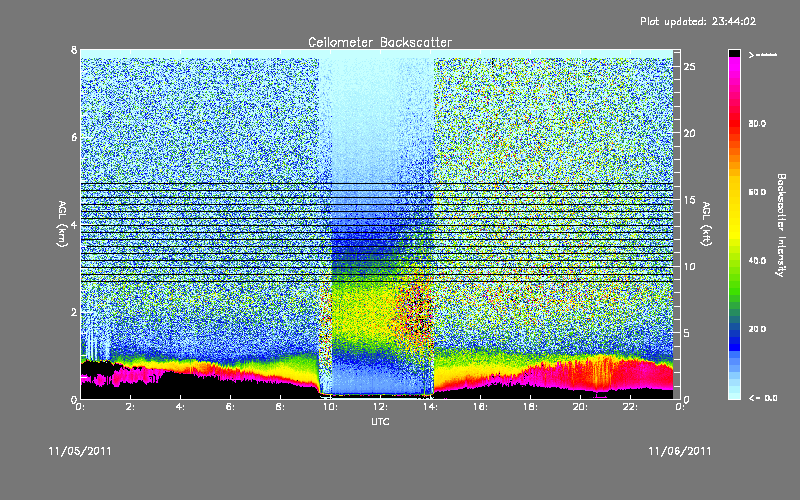The image size is (800, 500).
Task: Click the 8 km tick on left axis
Action: click(74, 50)
